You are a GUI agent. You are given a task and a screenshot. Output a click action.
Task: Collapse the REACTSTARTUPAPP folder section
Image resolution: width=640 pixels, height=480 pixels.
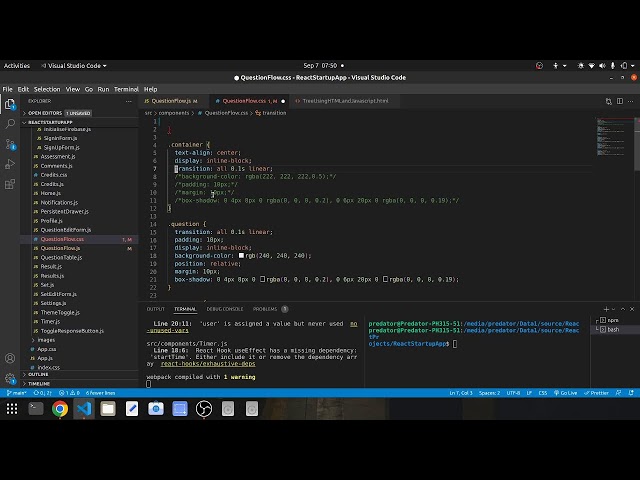79,122
